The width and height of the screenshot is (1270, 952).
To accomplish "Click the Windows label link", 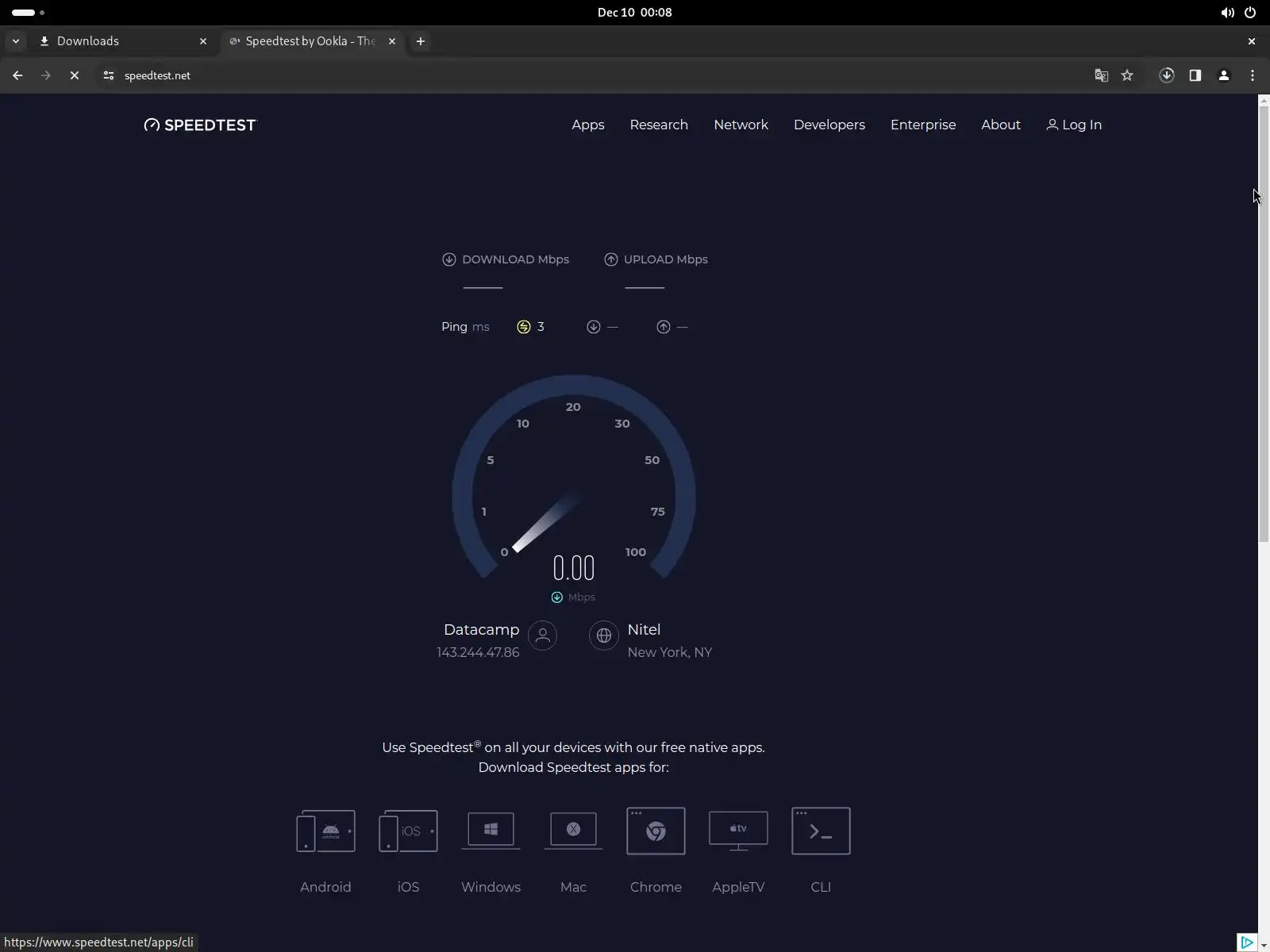I will click(x=491, y=887).
